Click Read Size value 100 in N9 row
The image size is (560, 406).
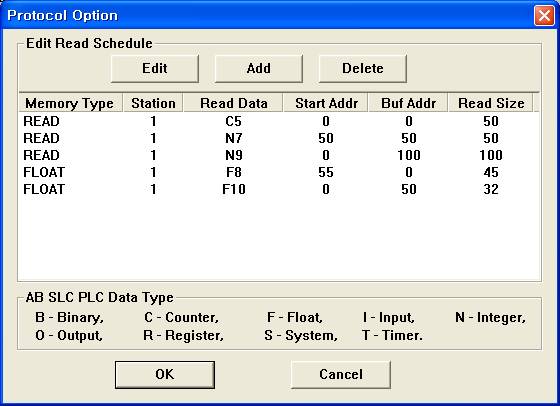point(491,155)
